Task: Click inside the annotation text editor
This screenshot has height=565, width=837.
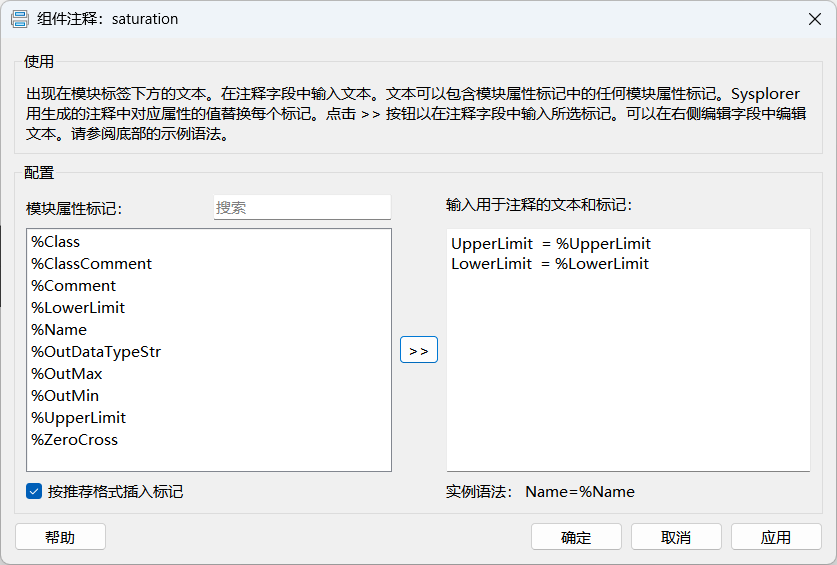Action: (x=628, y=370)
